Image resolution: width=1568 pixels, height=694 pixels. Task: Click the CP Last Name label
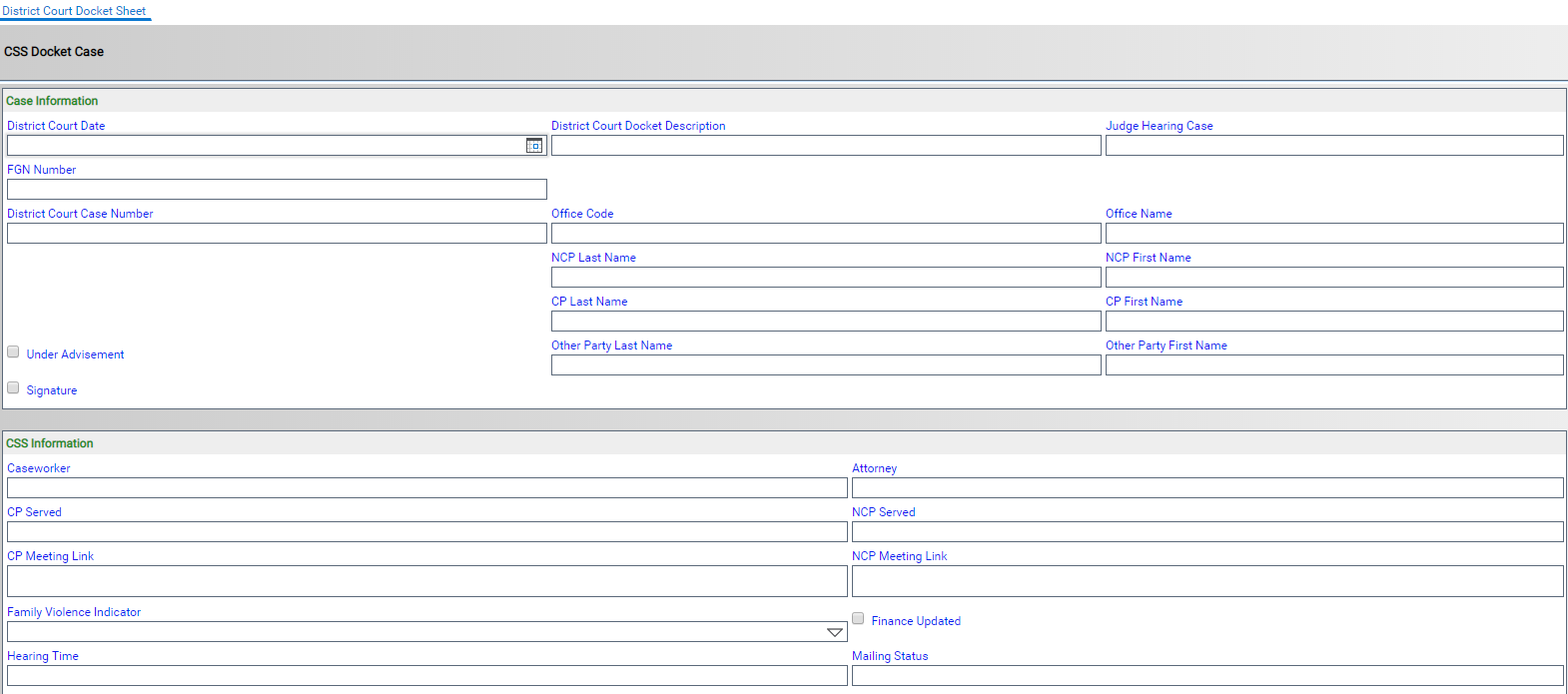point(589,302)
